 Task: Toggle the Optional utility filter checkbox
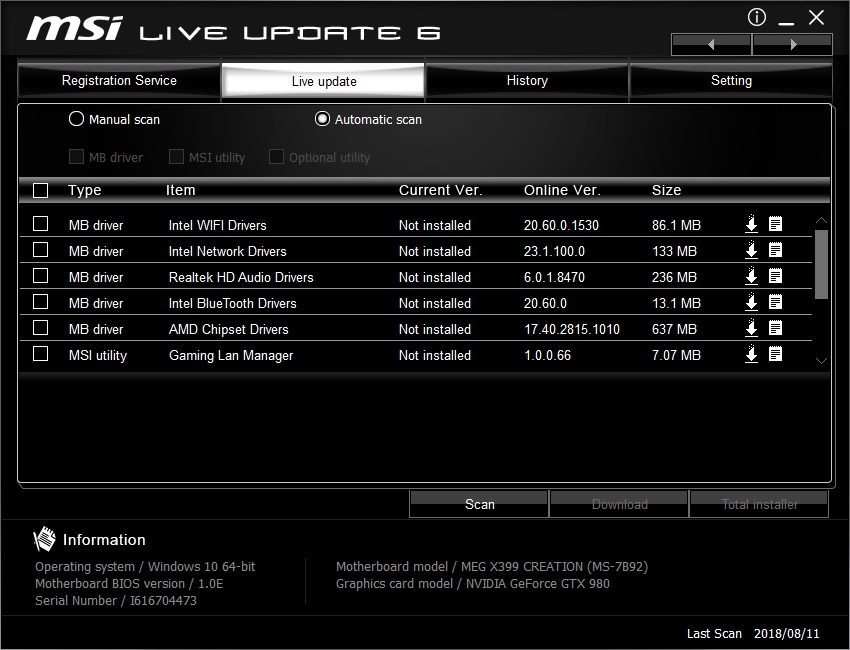point(276,157)
